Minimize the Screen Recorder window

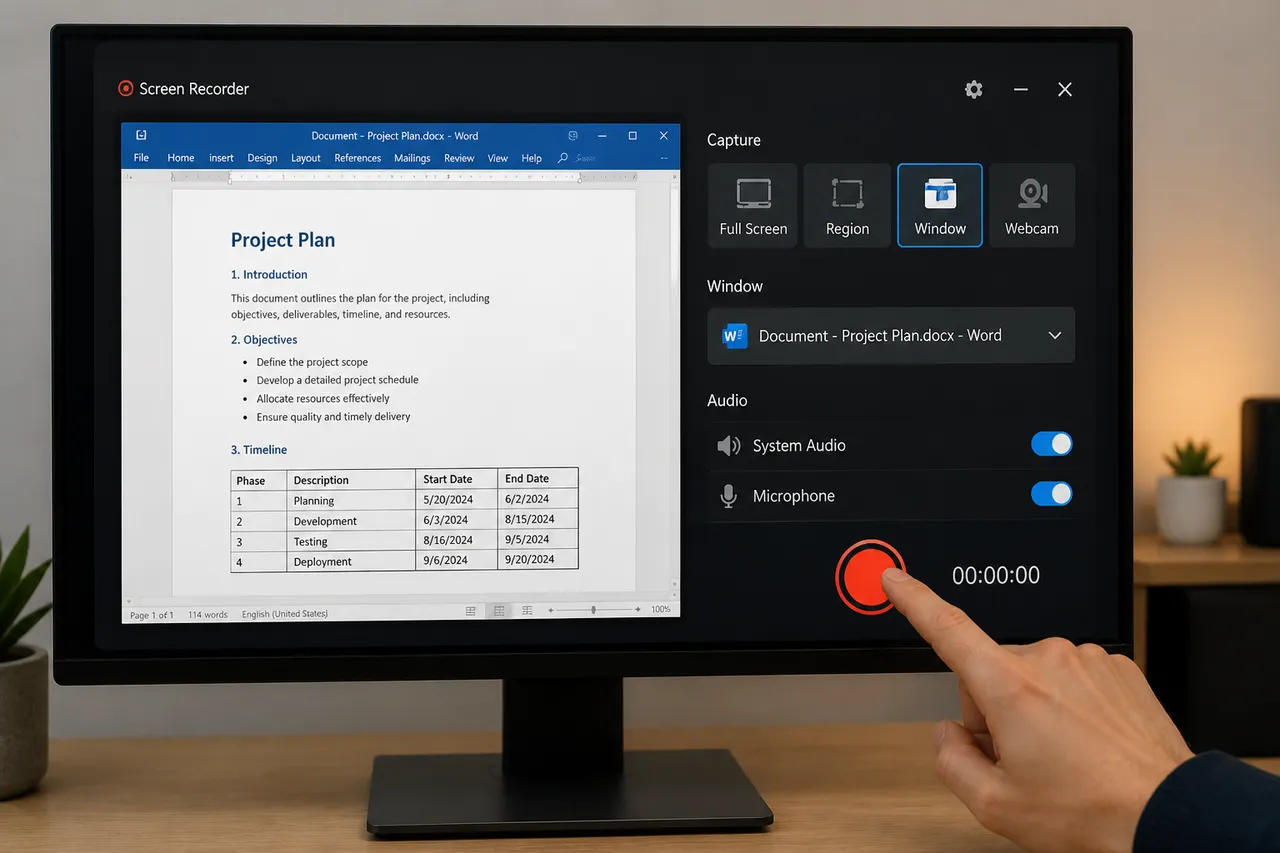[1021, 90]
